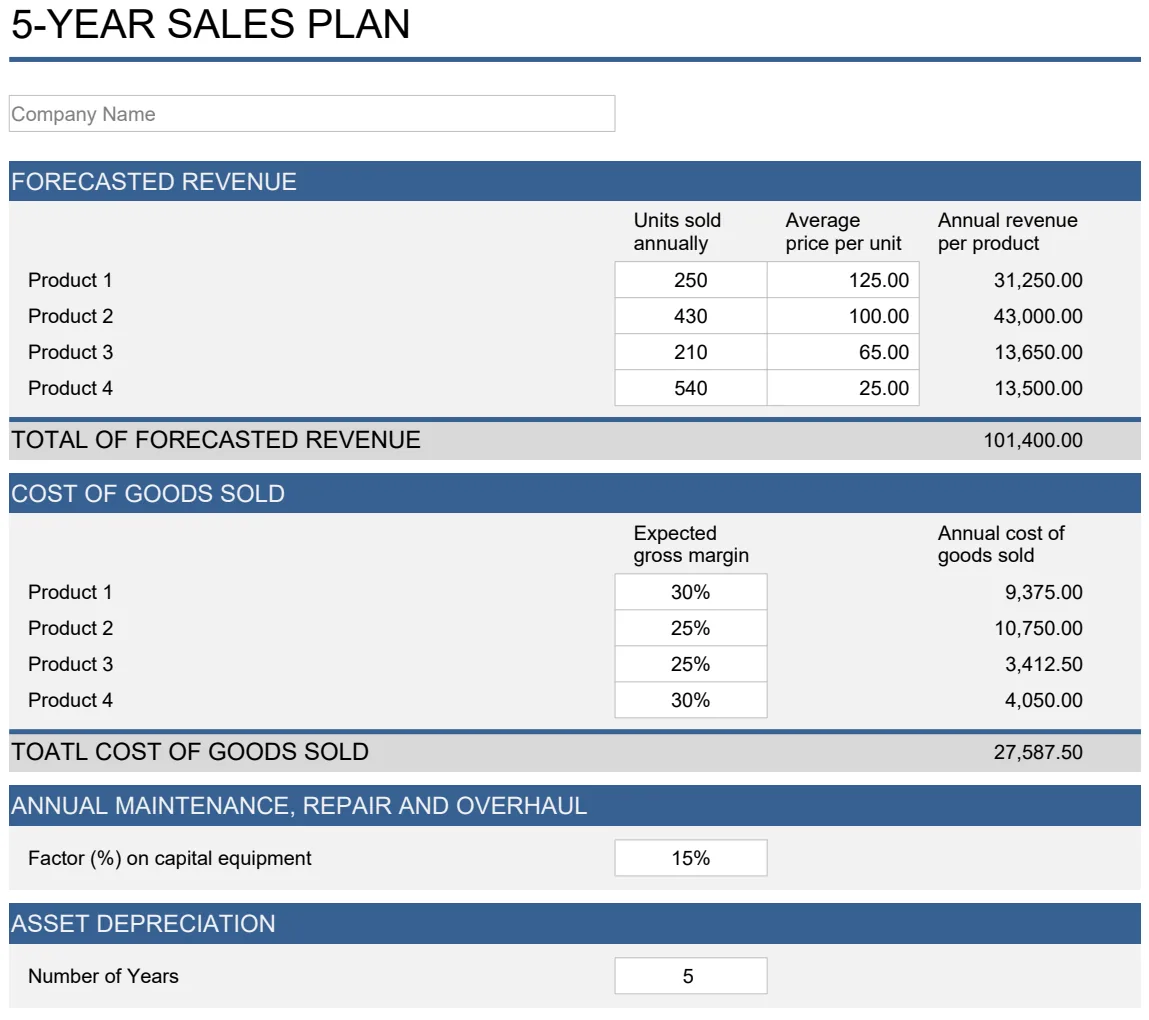Click Product 4 average price 25.00

pyautogui.click(x=843, y=388)
